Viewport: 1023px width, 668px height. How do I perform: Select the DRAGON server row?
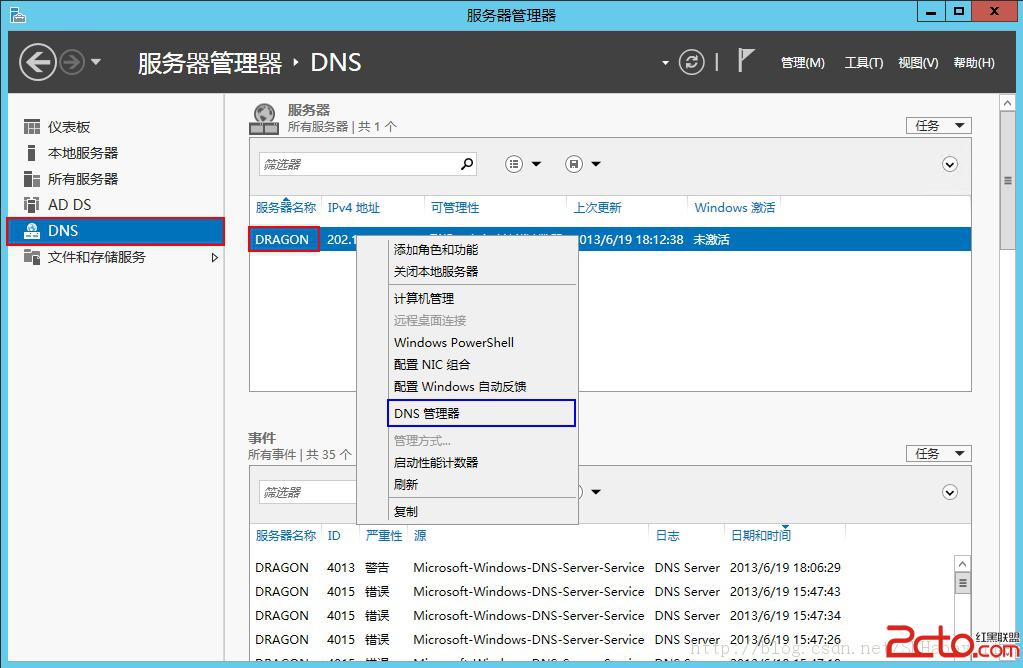point(610,239)
